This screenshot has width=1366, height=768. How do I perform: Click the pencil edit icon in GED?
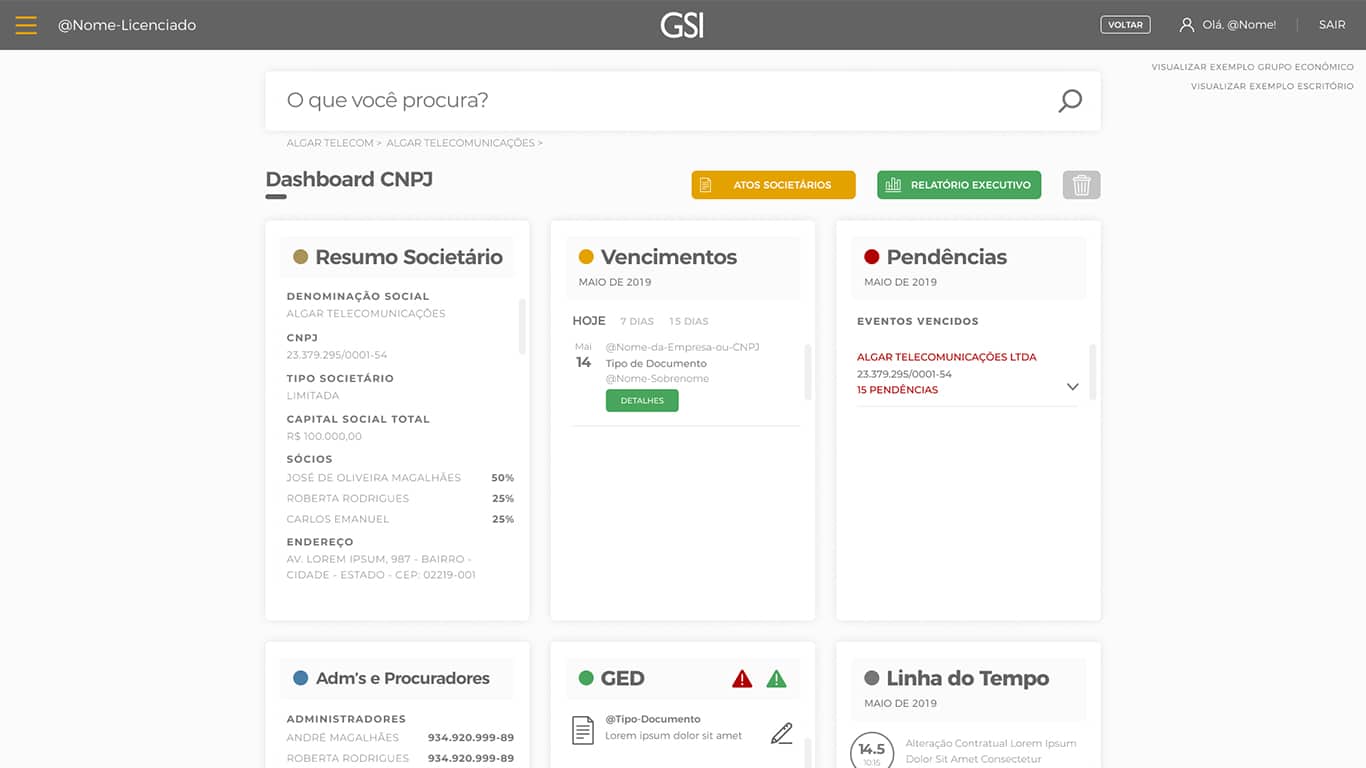pyautogui.click(x=781, y=733)
